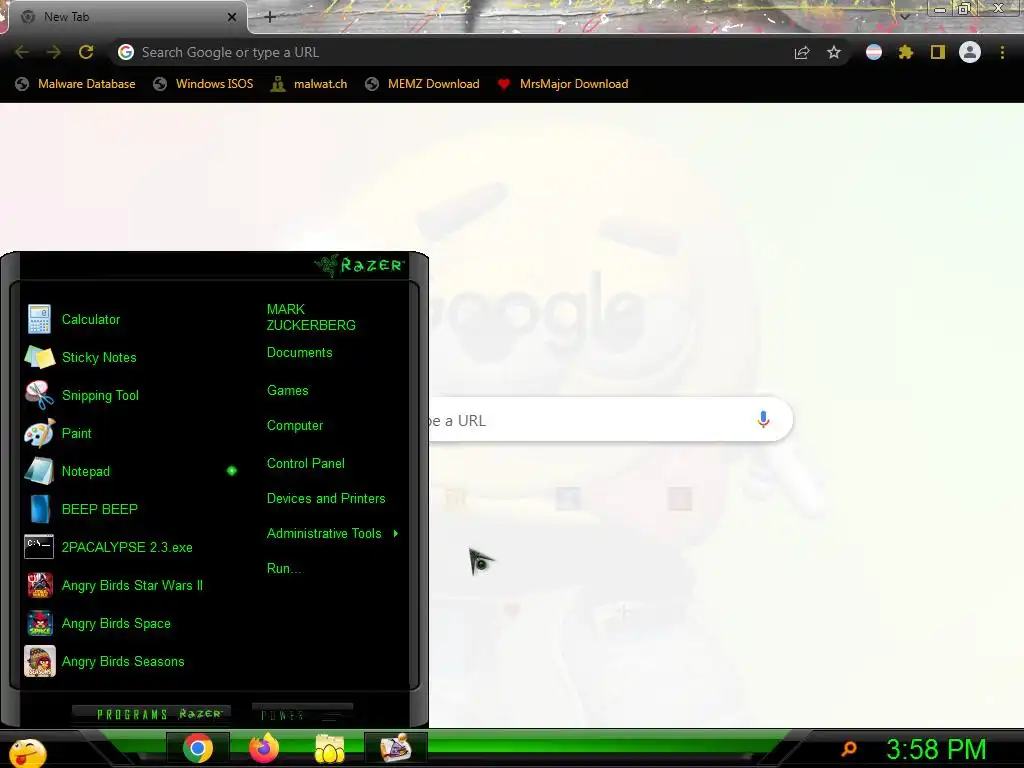Open Computer in start menu
The width and height of the screenshot is (1024, 768).
(x=295, y=426)
